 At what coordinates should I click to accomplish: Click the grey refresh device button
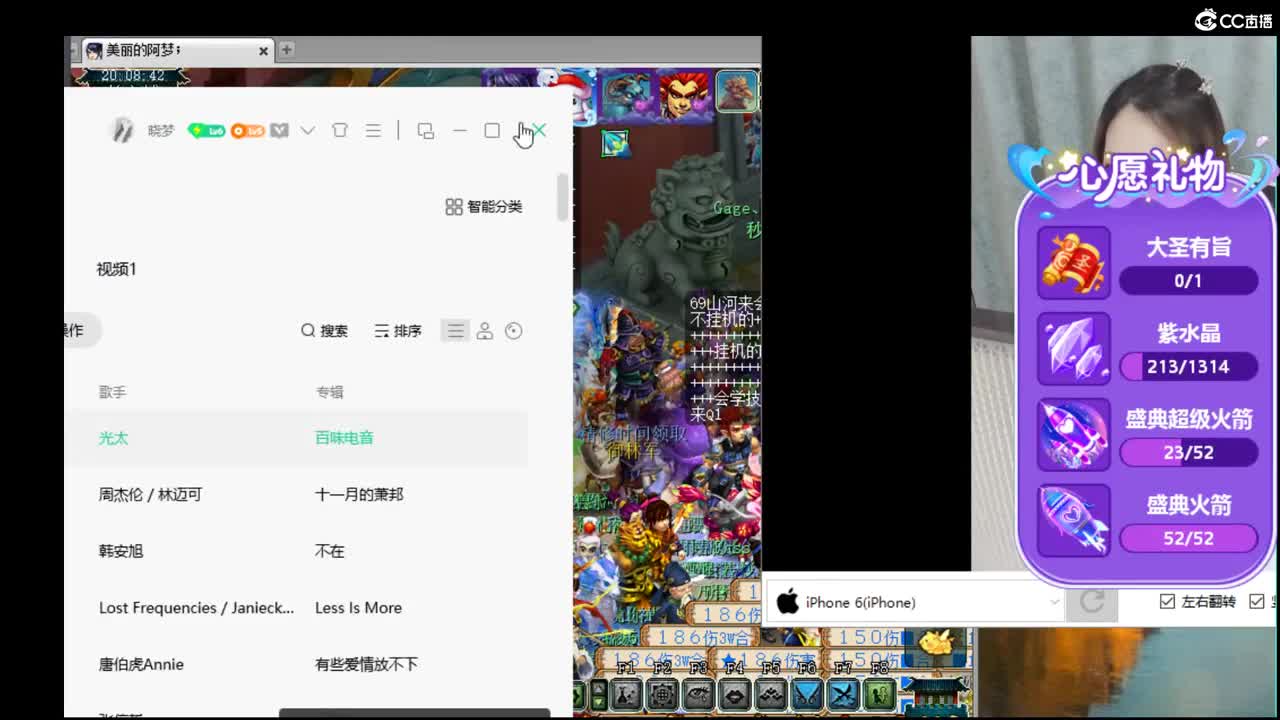1092,601
